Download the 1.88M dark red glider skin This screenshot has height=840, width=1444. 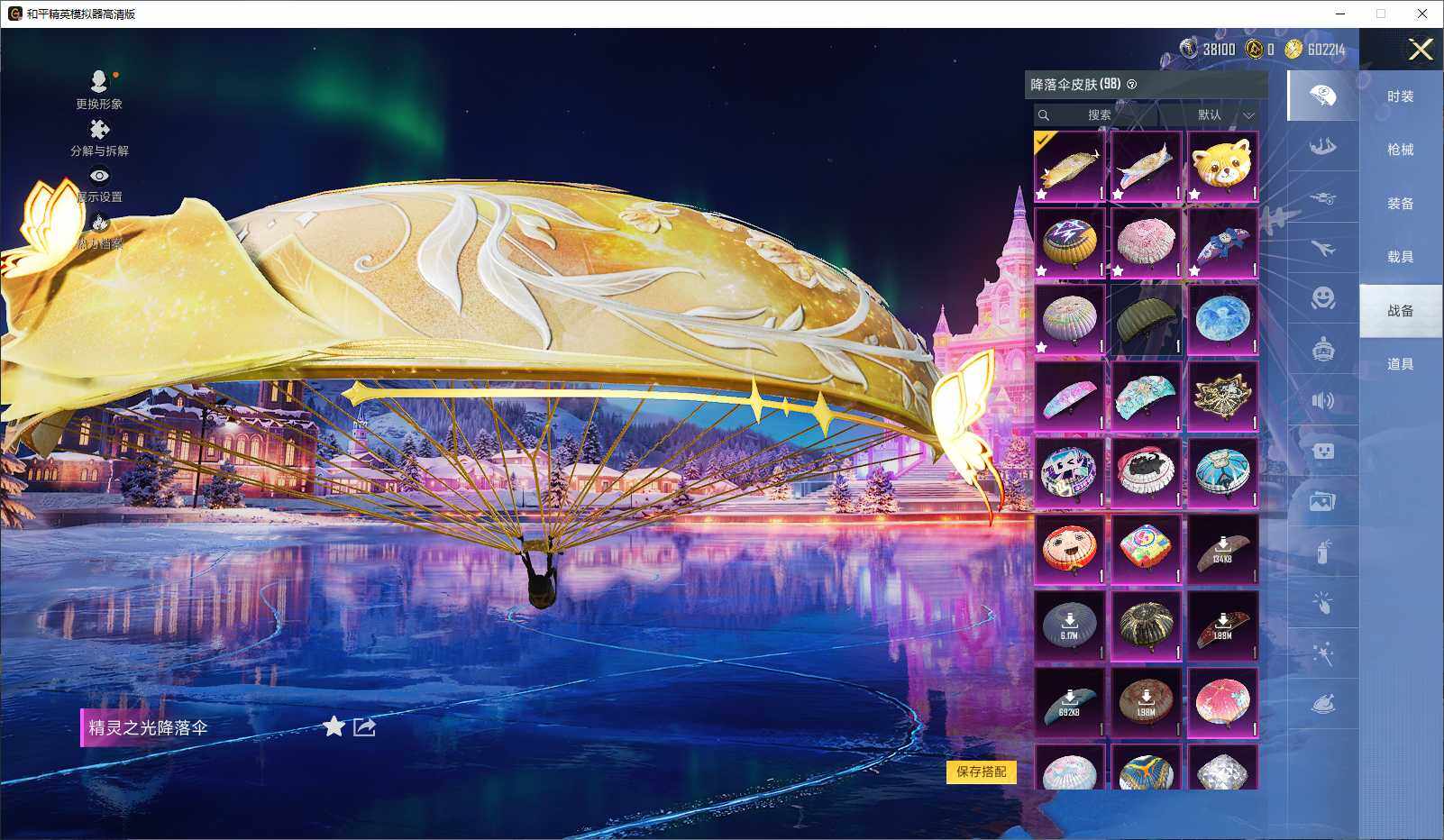[x=1223, y=626]
